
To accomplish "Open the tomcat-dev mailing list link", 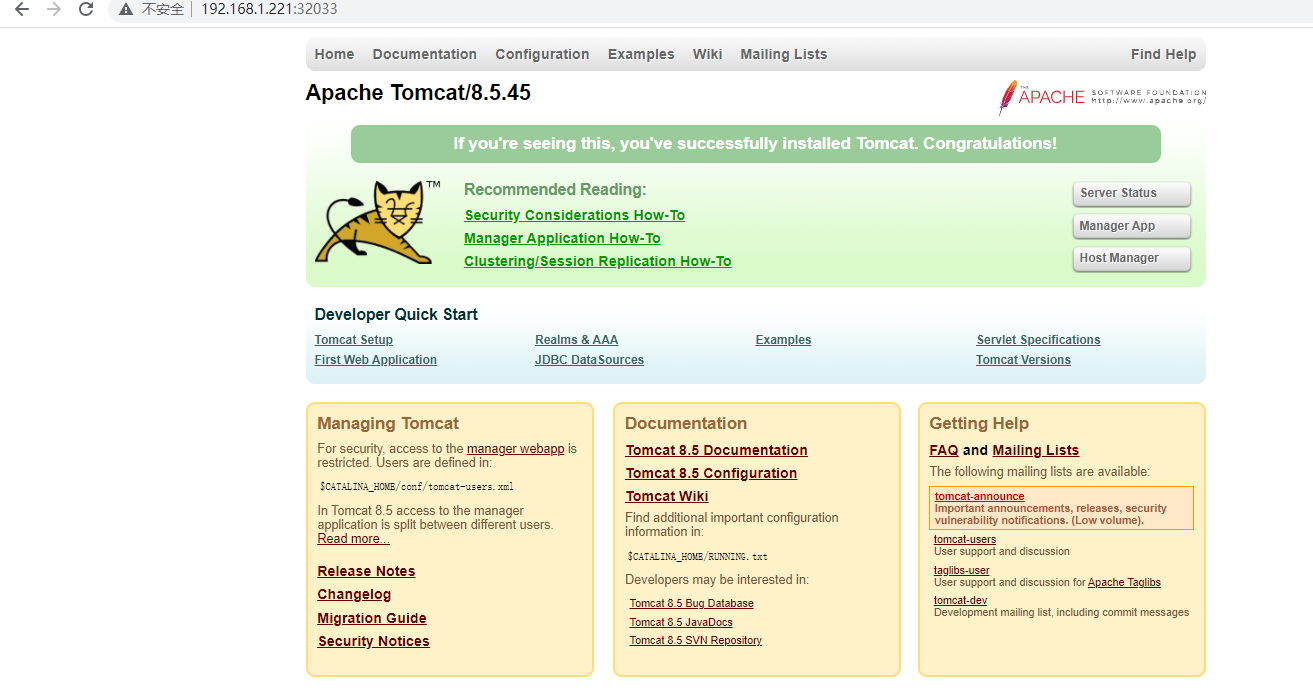I will pyautogui.click(x=961, y=600).
